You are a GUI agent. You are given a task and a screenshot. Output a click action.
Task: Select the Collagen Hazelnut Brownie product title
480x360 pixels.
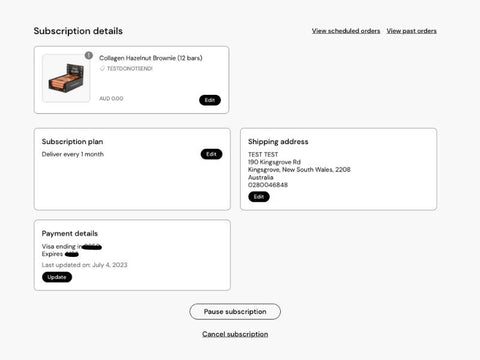151,58
